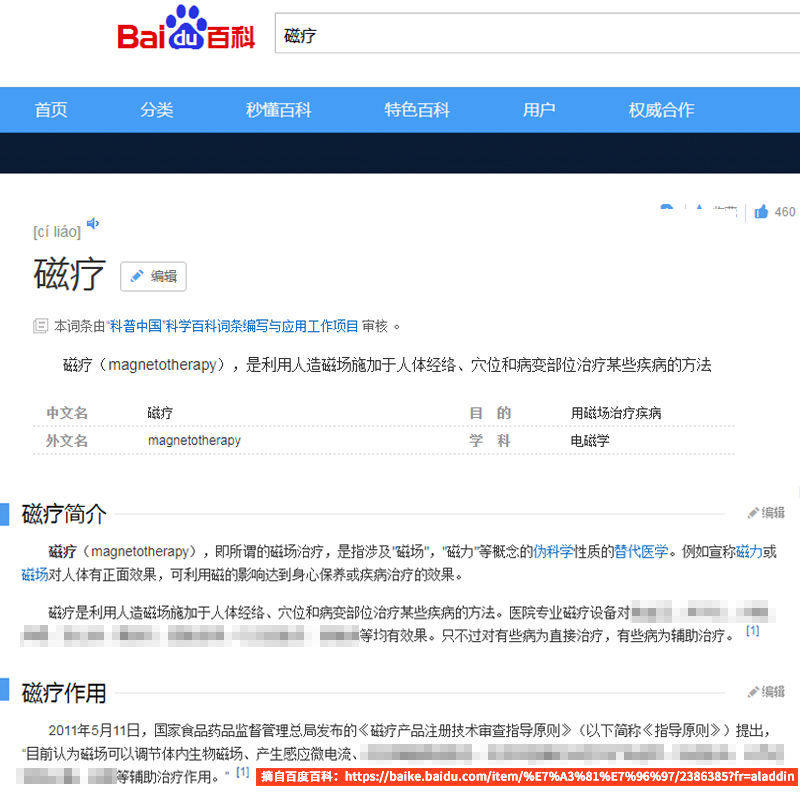The image size is (800, 800).
Task: Open the 权威合作 nav item
Action: pyautogui.click(x=661, y=110)
